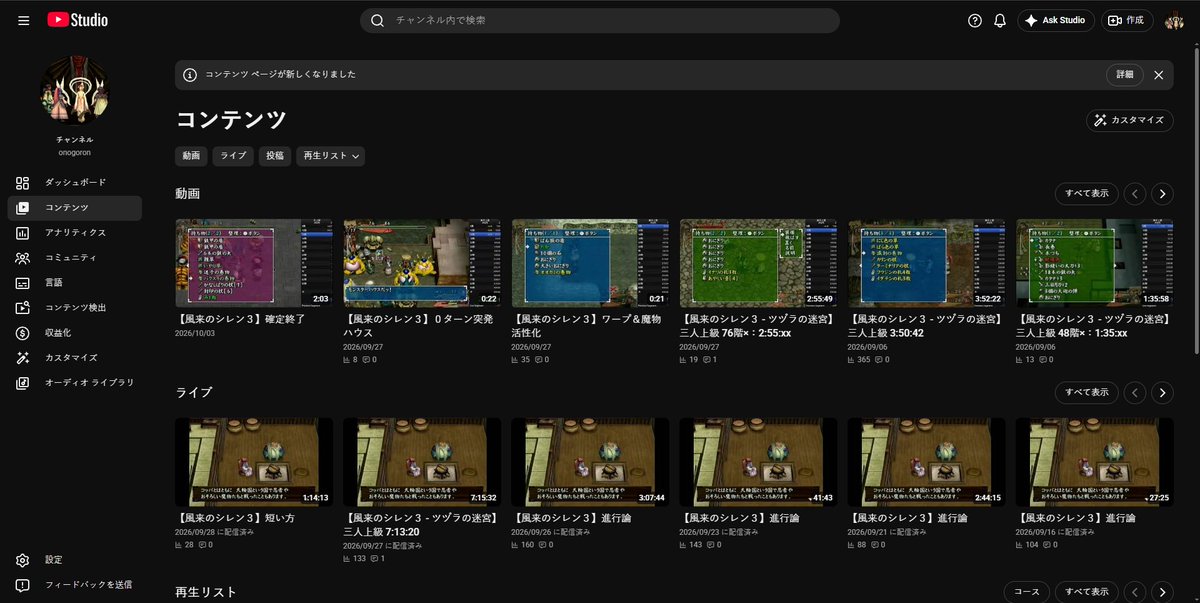
Task: Open the 3:52:22 video thumbnail
Action: (x=926, y=263)
